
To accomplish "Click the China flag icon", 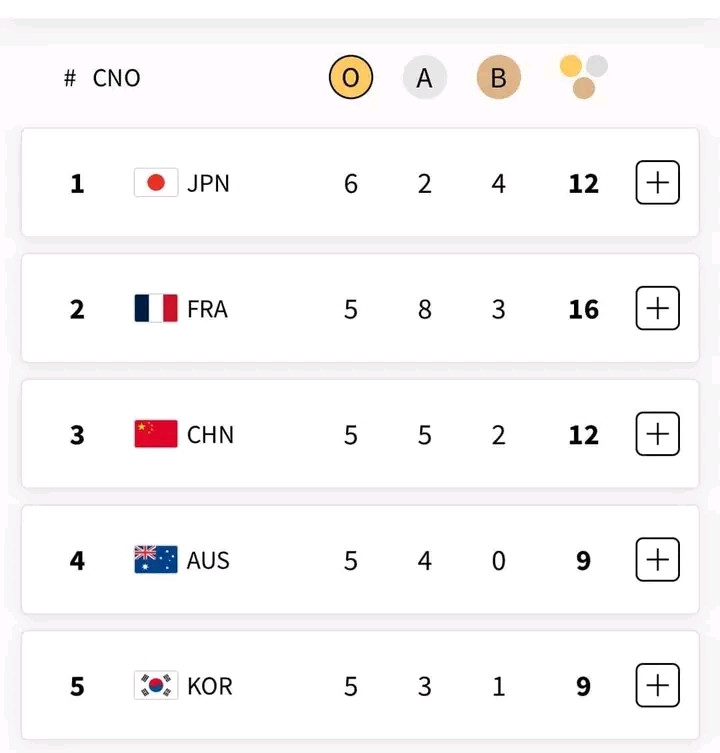I will coord(156,434).
